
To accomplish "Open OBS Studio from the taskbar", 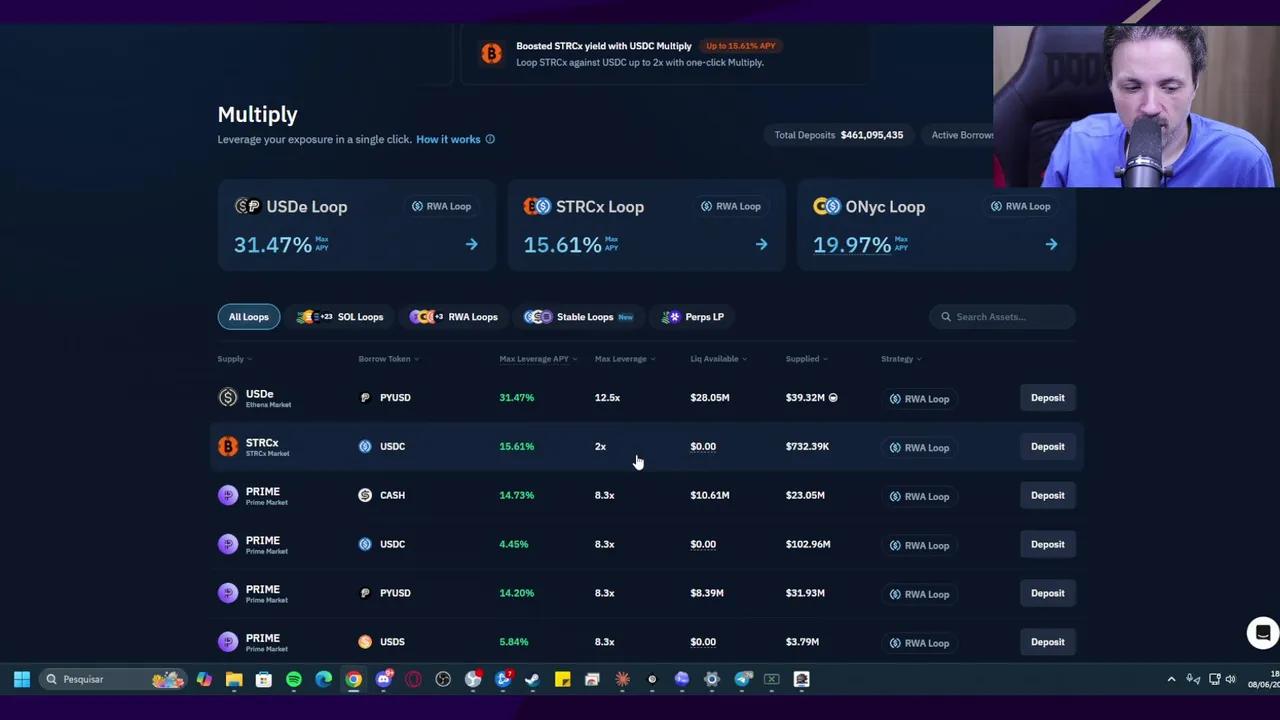I will click(443, 680).
